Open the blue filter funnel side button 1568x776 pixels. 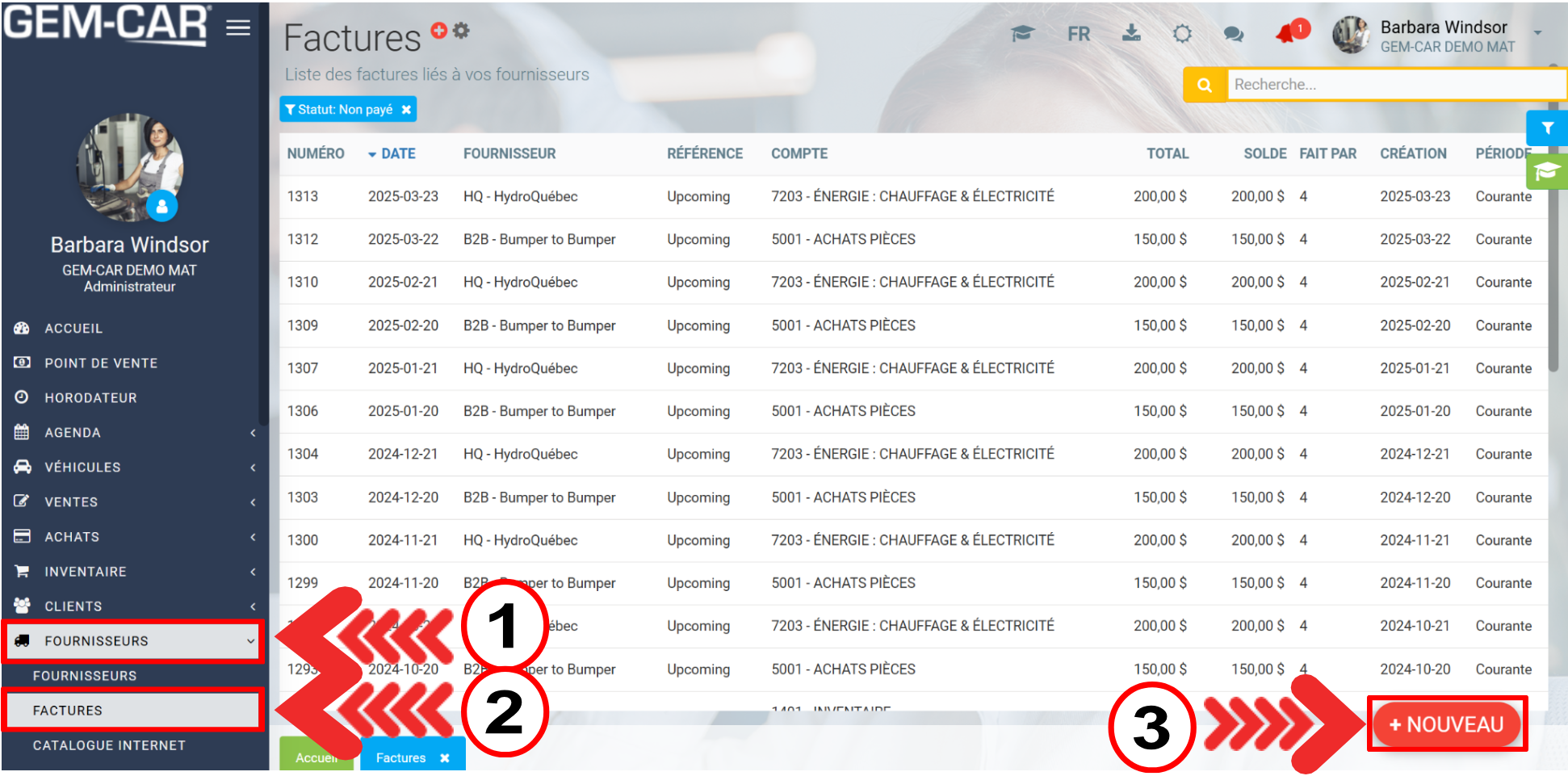click(1546, 128)
